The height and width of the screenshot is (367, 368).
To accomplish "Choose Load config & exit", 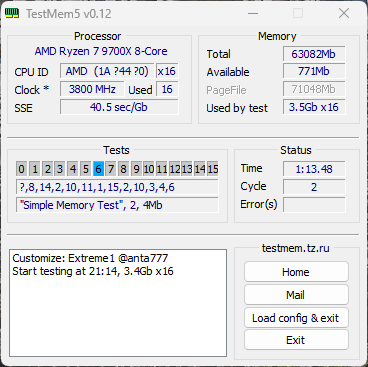I will coord(296,318).
